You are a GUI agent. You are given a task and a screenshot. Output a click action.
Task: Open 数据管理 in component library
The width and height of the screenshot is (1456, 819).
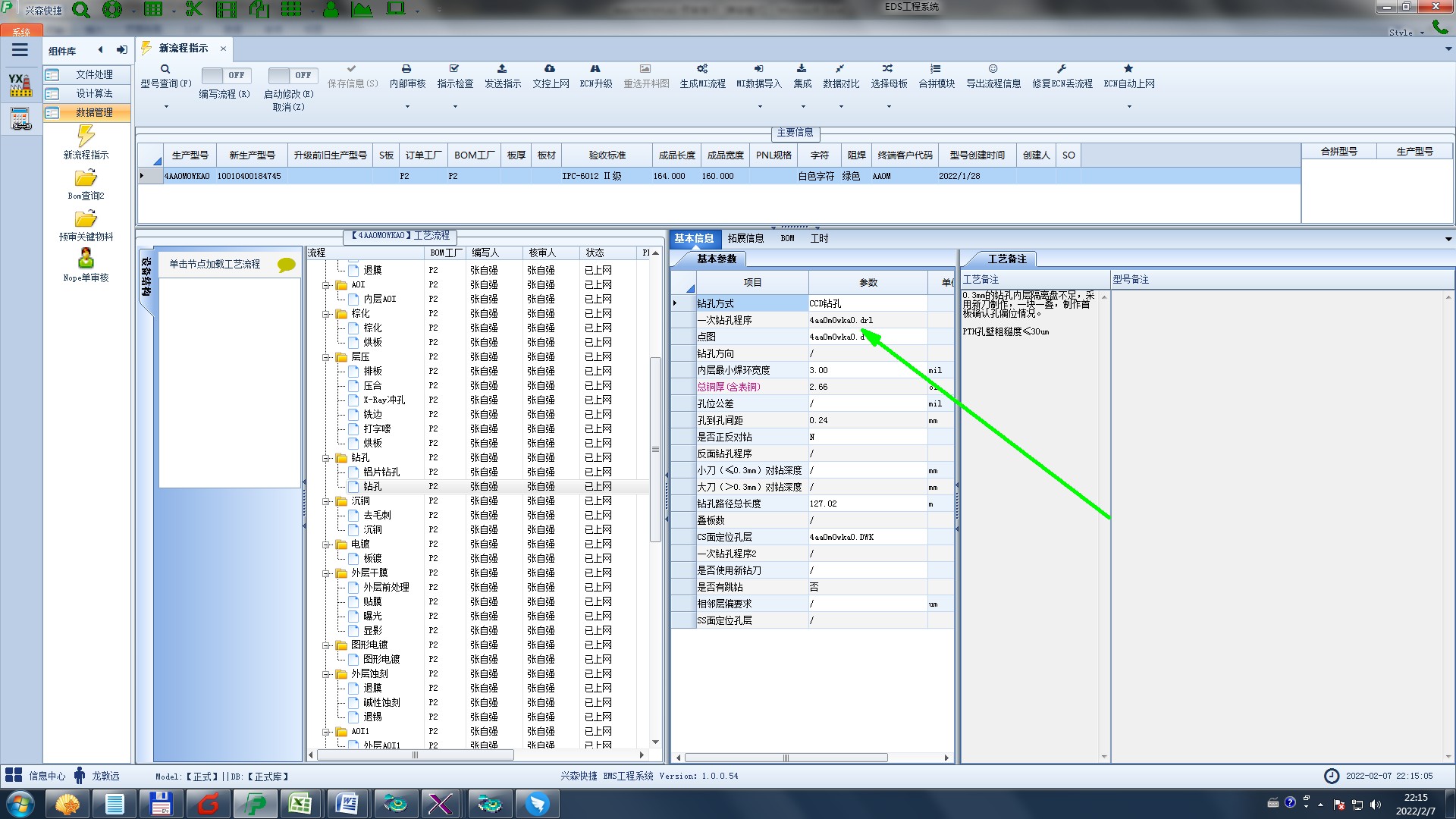86,112
